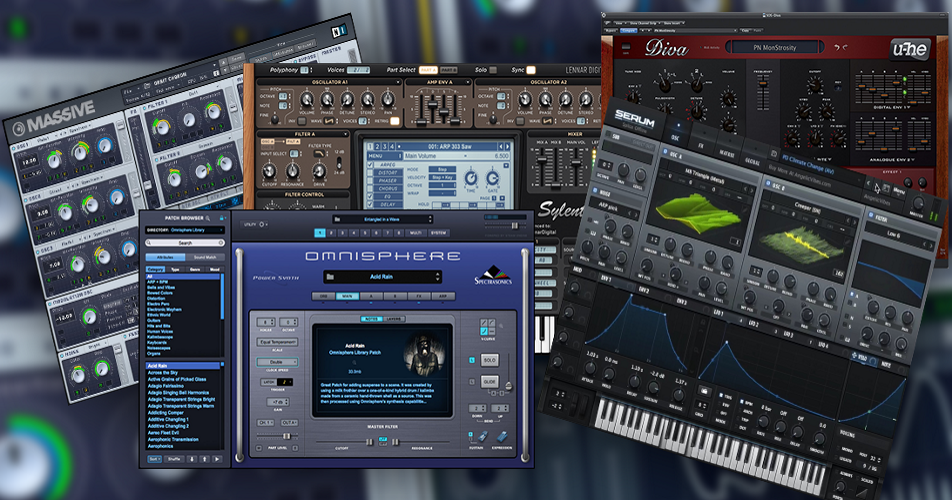
Task: Click the magnifier icon beside Patch Browser title
Action: [208, 218]
